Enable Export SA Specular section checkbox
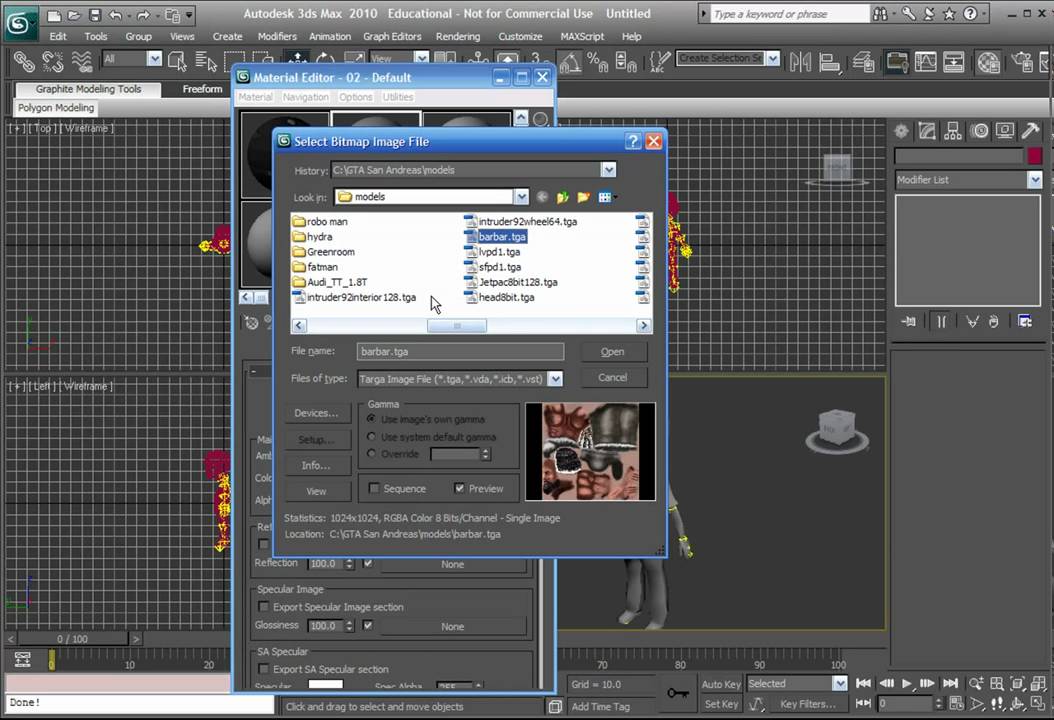This screenshot has height=720, width=1054. click(x=264, y=669)
